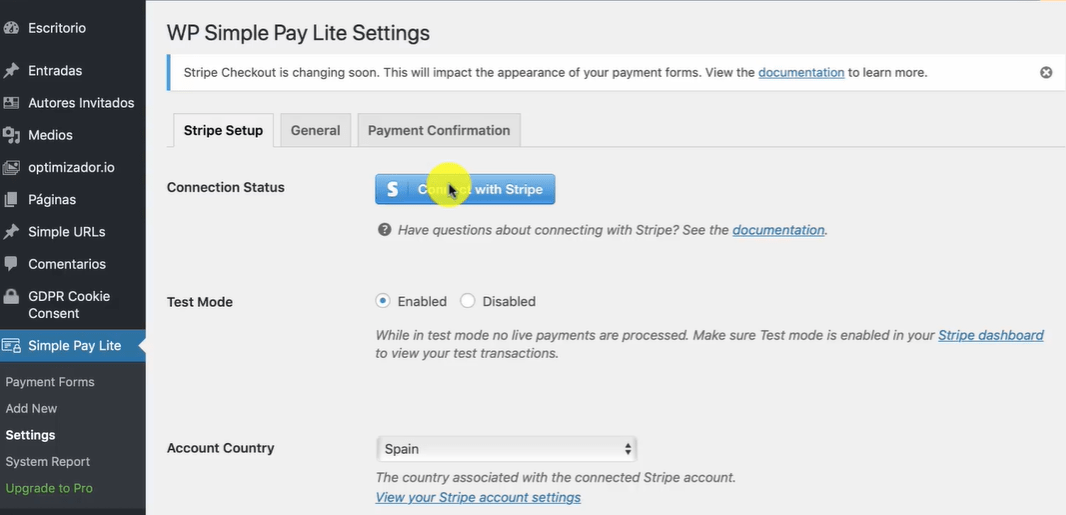Click the Comentarios speech bubble icon
Image resolution: width=1066 pixels, height=515 pixels.
coord(11,264)
